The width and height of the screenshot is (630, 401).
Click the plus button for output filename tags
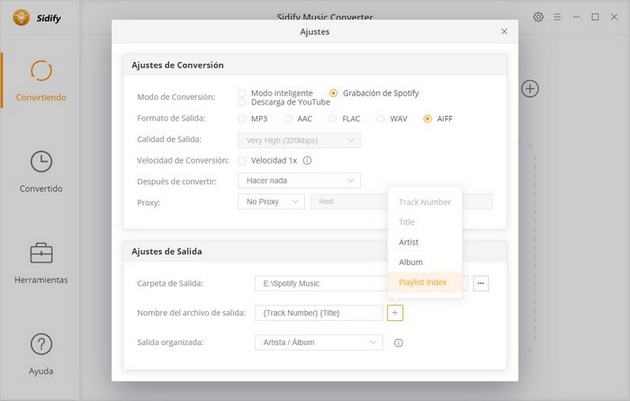(395, 313)
